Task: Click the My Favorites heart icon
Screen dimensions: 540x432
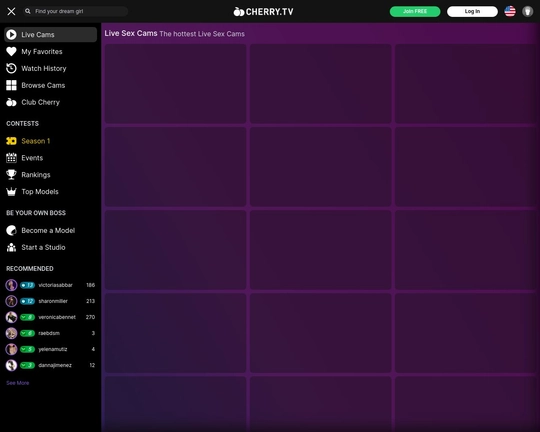Action: pos(11,51)
